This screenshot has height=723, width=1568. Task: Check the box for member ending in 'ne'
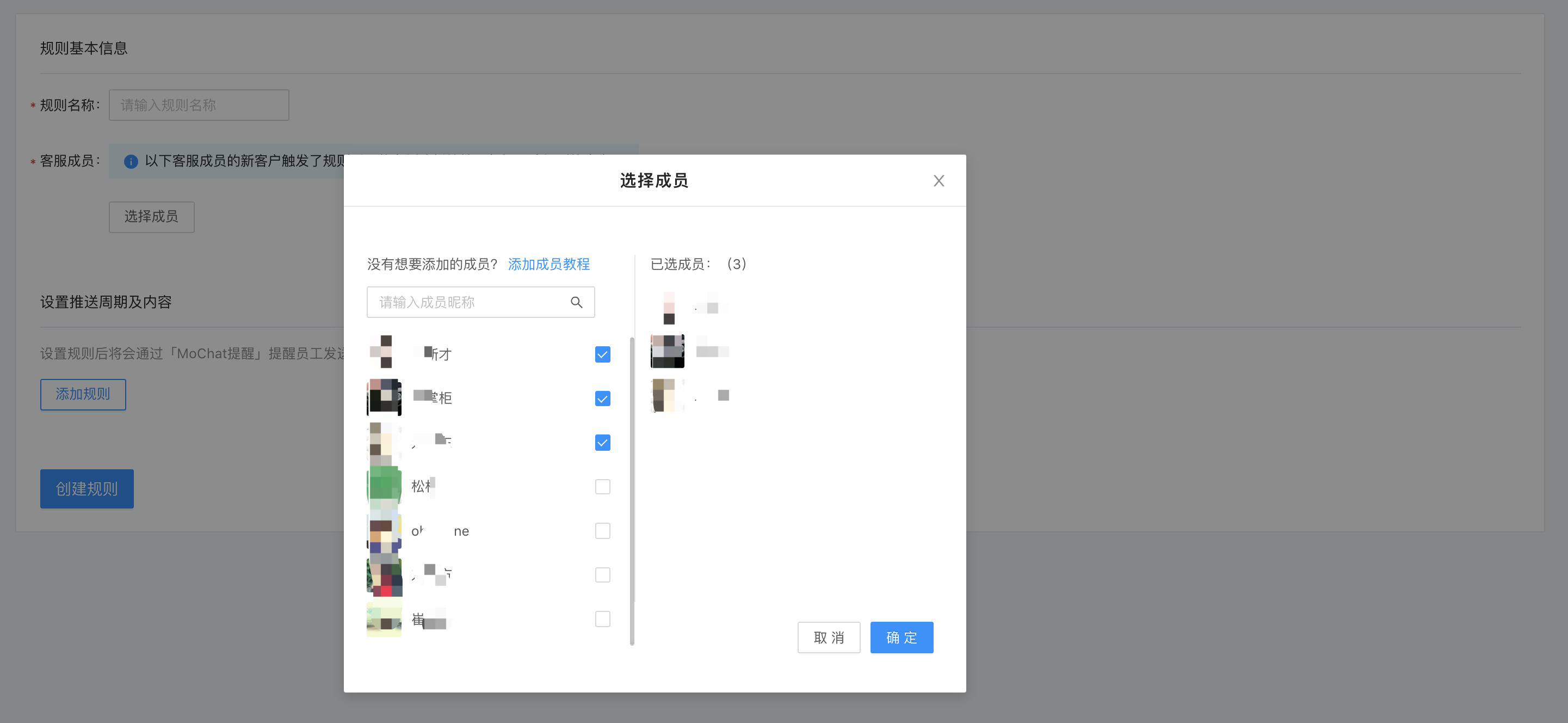[x=602, y=530]
